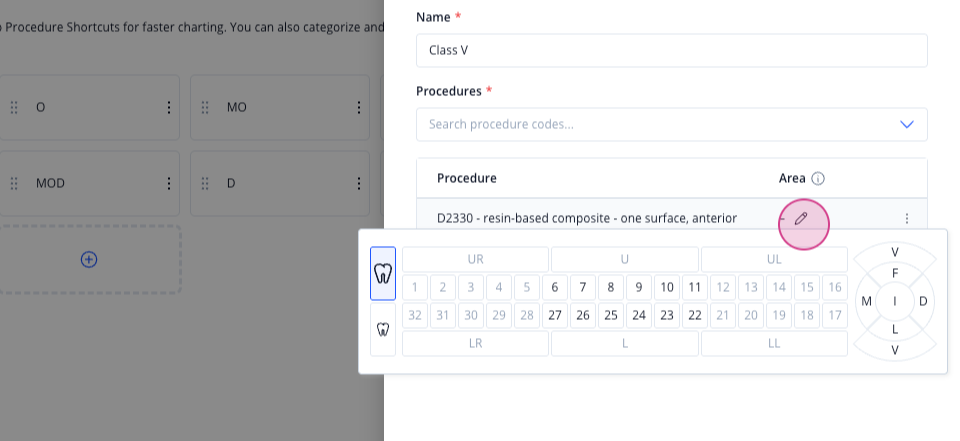Choose the U upper arch
This screenshot has width=960, height=441.
click(624, 259)
